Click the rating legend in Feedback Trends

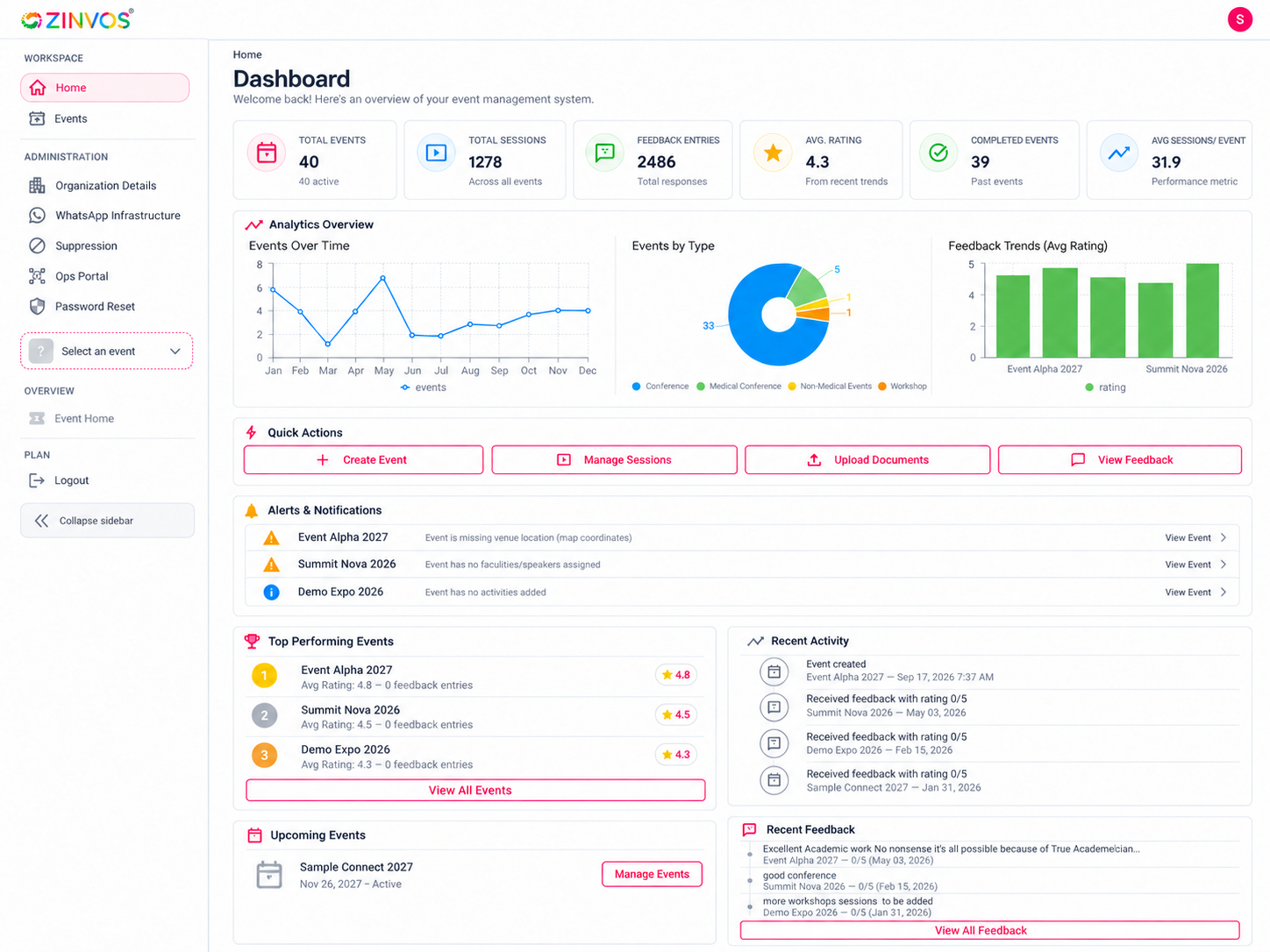(x=1105, y=387)
